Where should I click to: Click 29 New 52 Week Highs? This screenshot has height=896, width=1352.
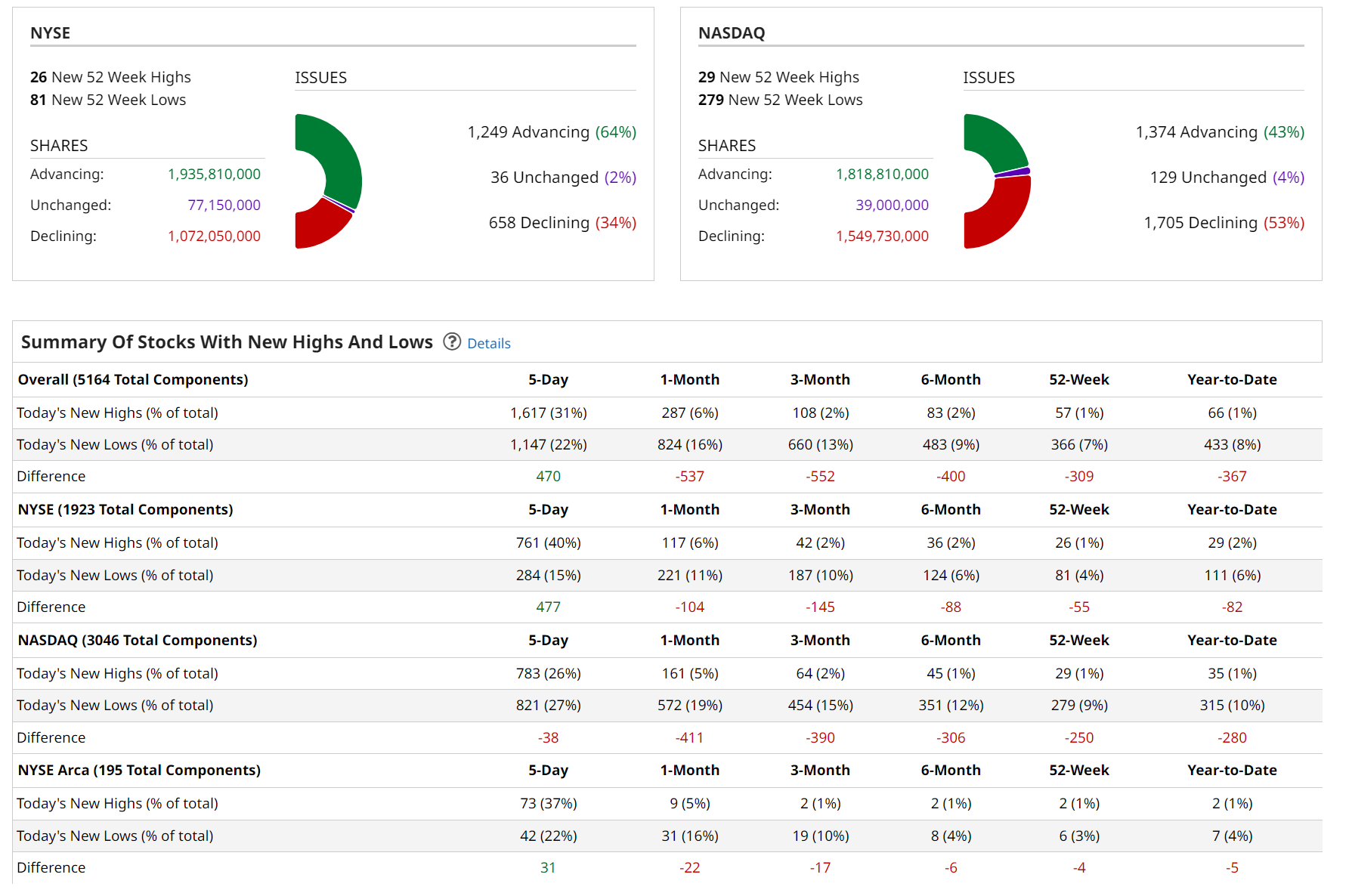click(x=778, y=77)
